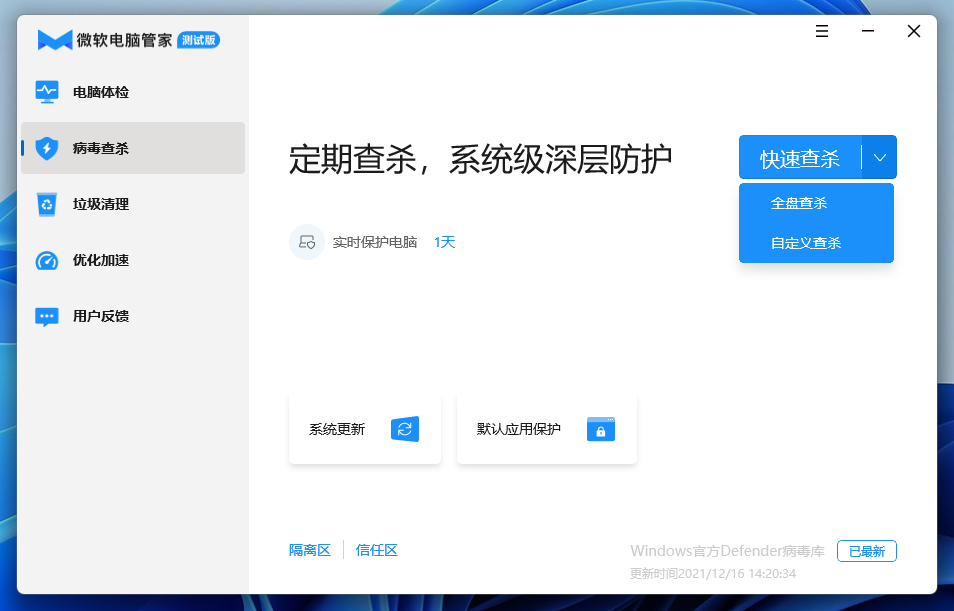Click the virus scan shield icon
Image resolution: width=954 pixels, height=611 pixels.
[x=47, y=148]
